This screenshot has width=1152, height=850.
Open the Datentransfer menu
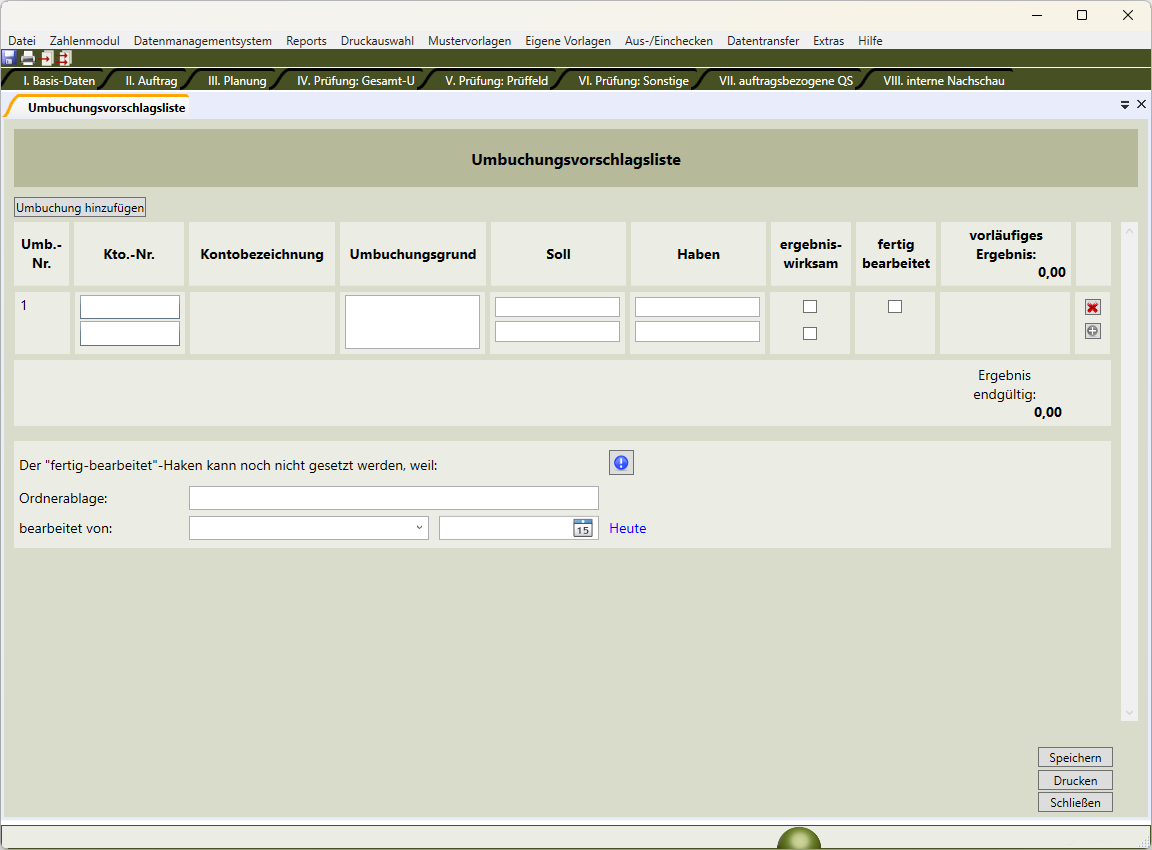tap(763, 41)
